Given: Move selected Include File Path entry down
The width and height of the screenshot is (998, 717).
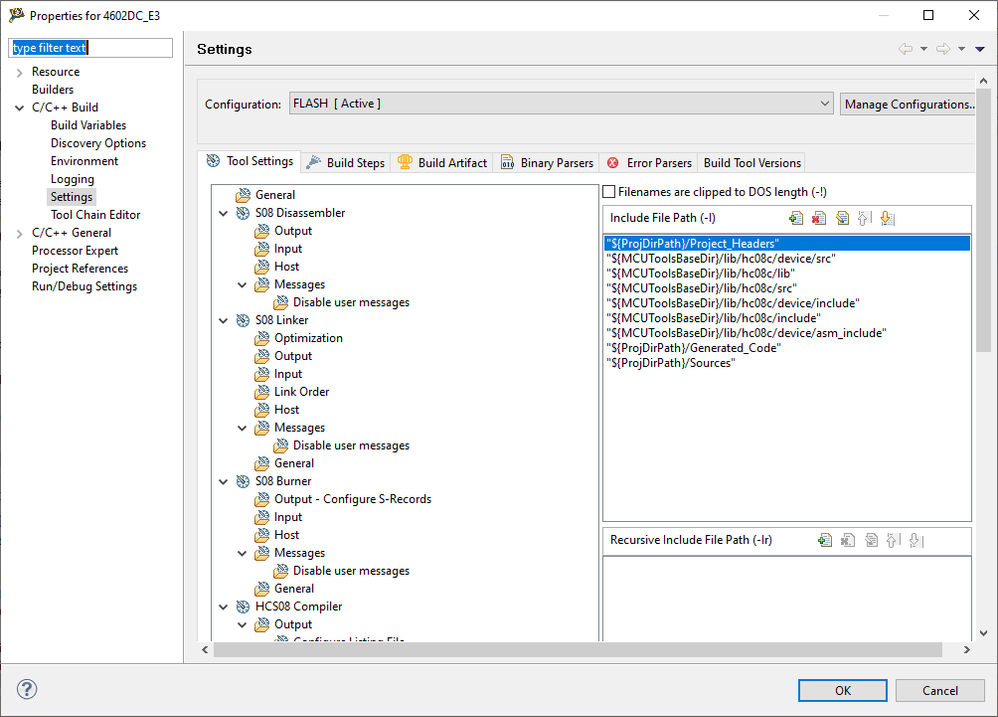Looking at the screenshot, I should [887, 218].
